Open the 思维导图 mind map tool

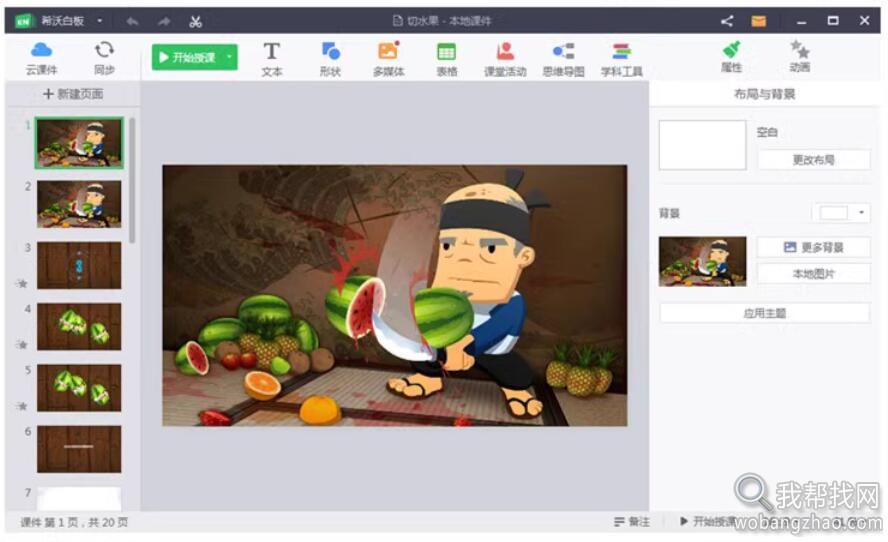[563, 59]
